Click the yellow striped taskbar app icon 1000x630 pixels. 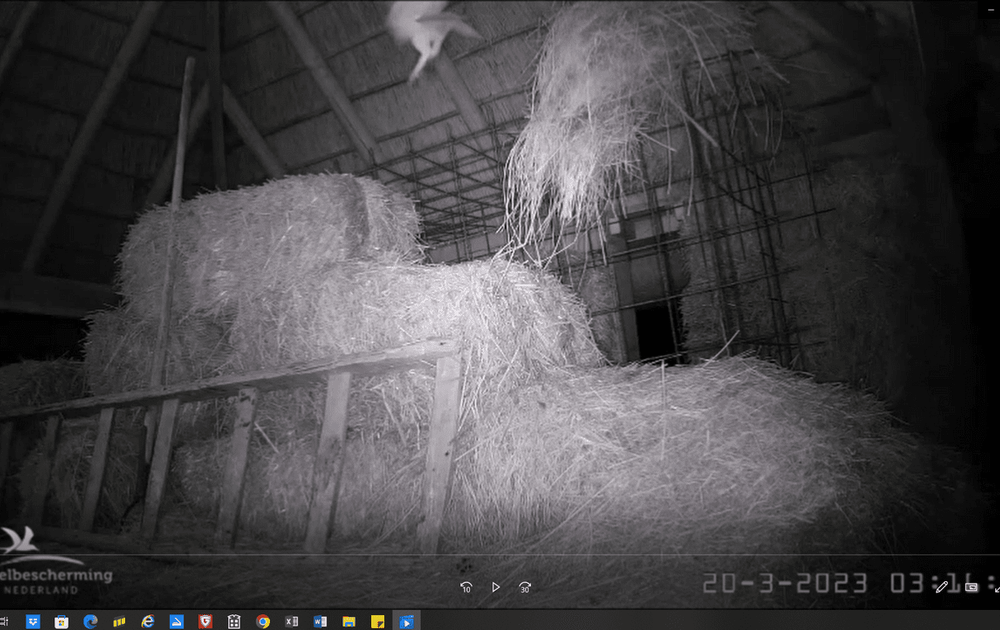coord(119,621)
